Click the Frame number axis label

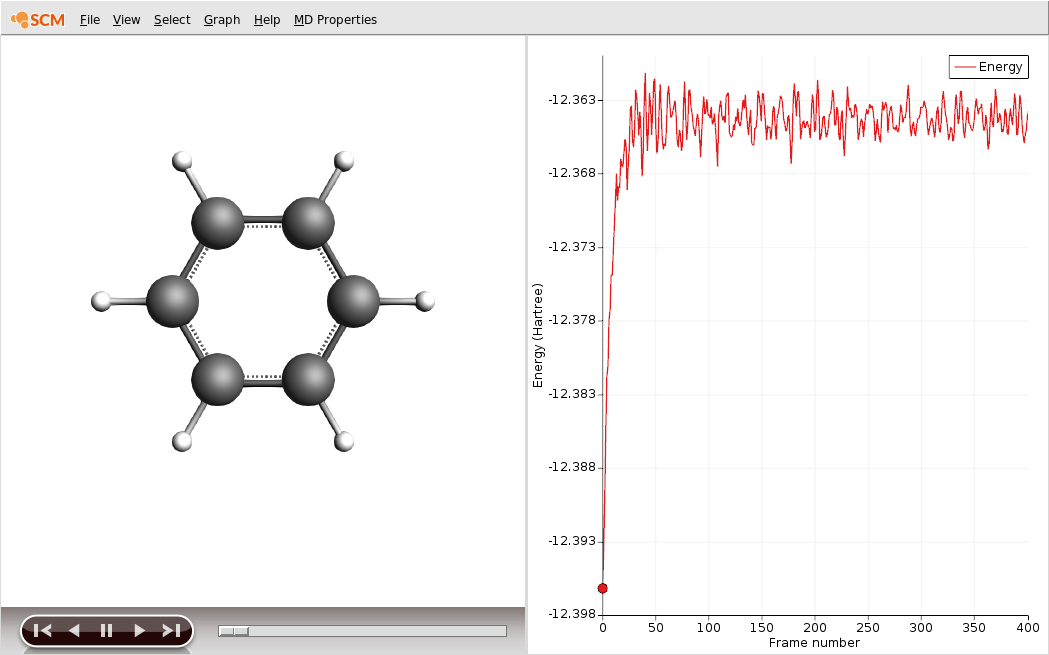pos(814,643)
